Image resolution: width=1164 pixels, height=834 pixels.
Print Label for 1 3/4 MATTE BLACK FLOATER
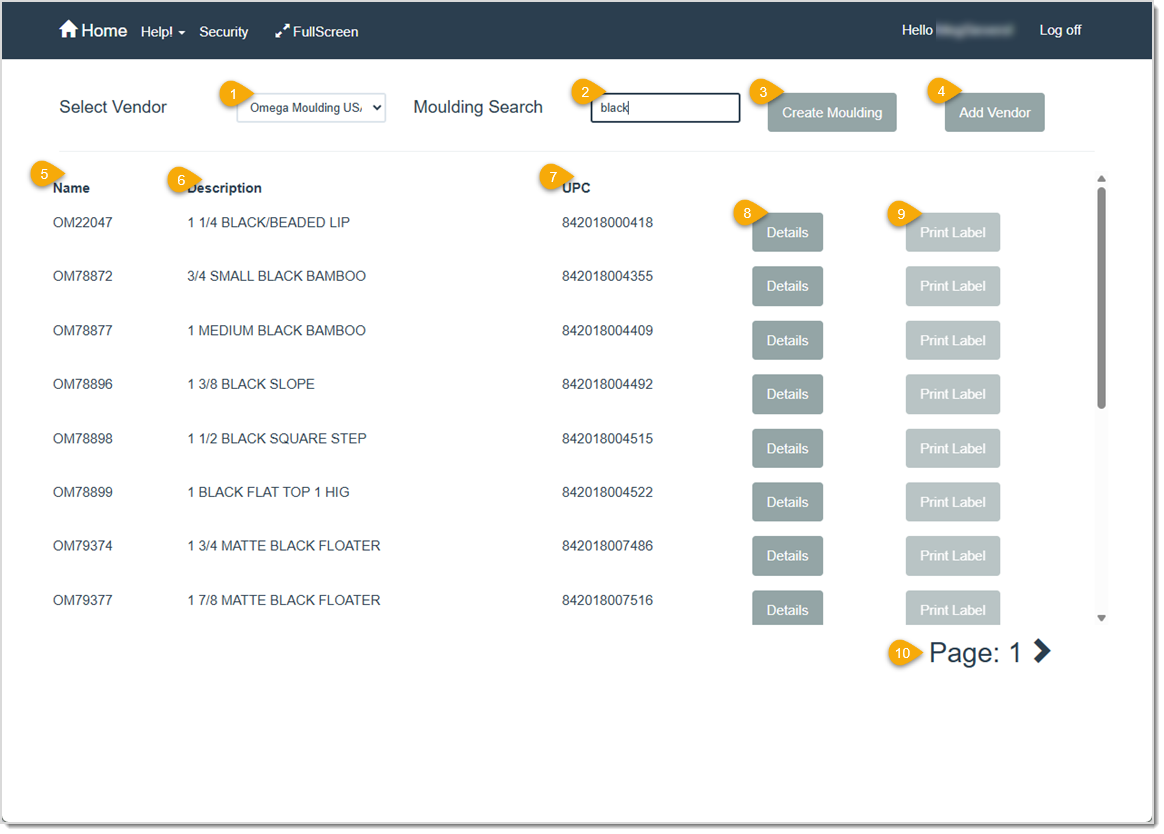point(952,555)
